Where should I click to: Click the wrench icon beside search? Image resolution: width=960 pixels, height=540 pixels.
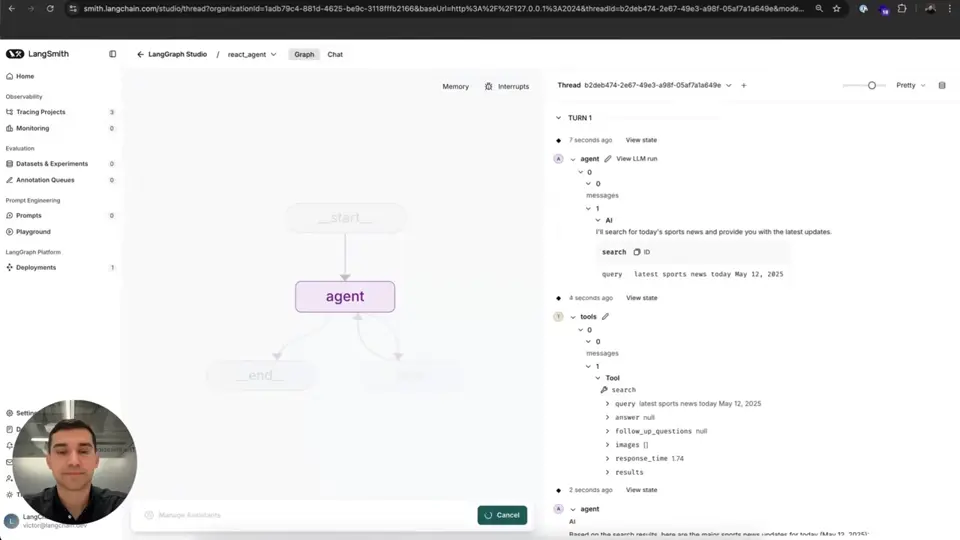604,389
